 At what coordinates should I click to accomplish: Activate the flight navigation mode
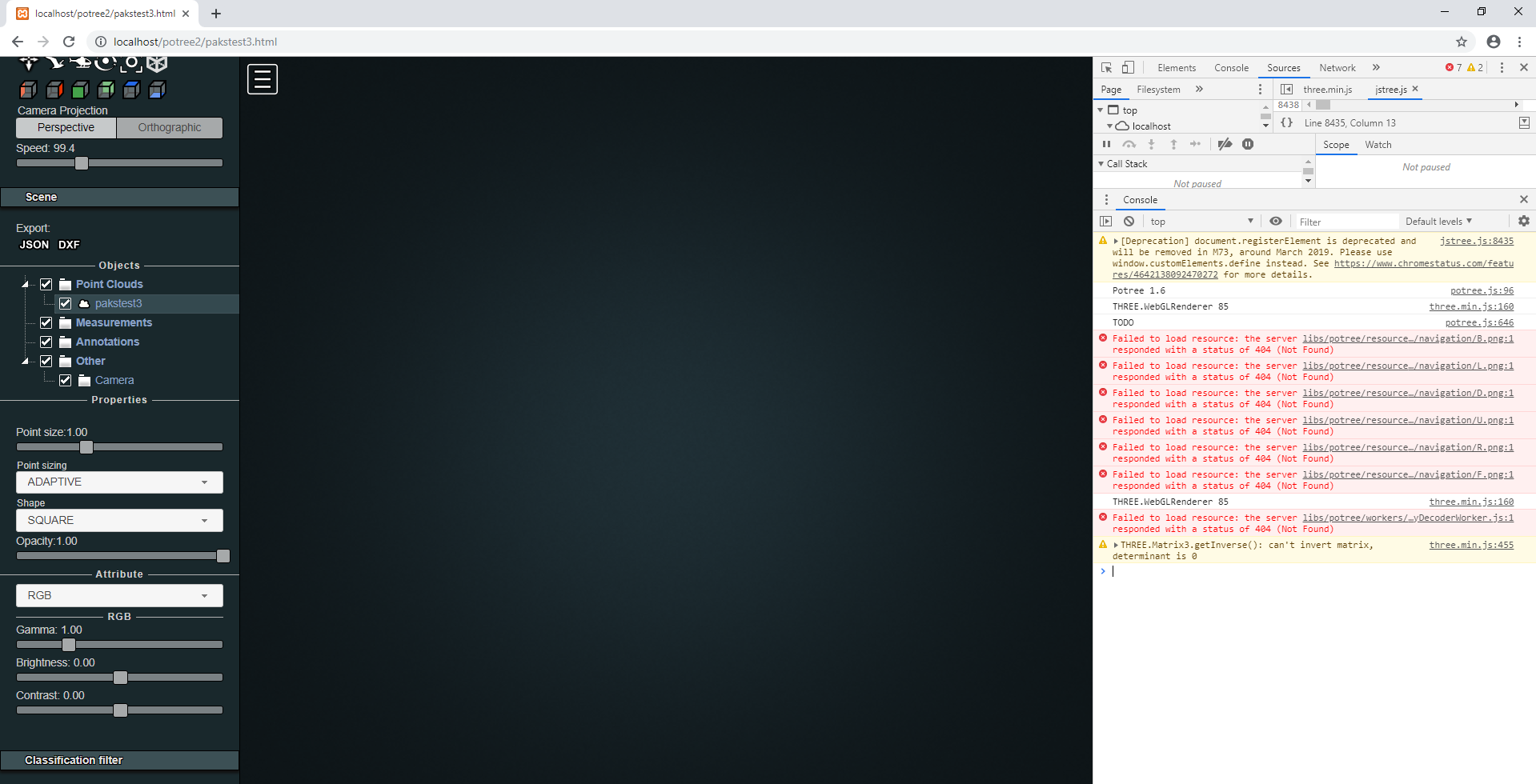(x=56, y=63)
